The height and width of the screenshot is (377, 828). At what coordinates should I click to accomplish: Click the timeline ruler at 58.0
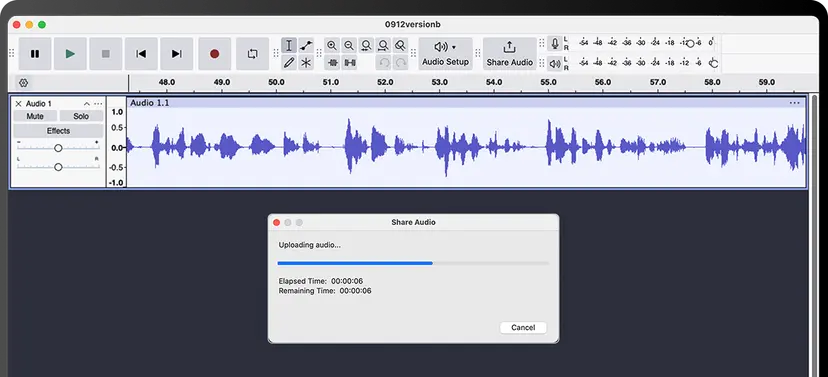712,82
